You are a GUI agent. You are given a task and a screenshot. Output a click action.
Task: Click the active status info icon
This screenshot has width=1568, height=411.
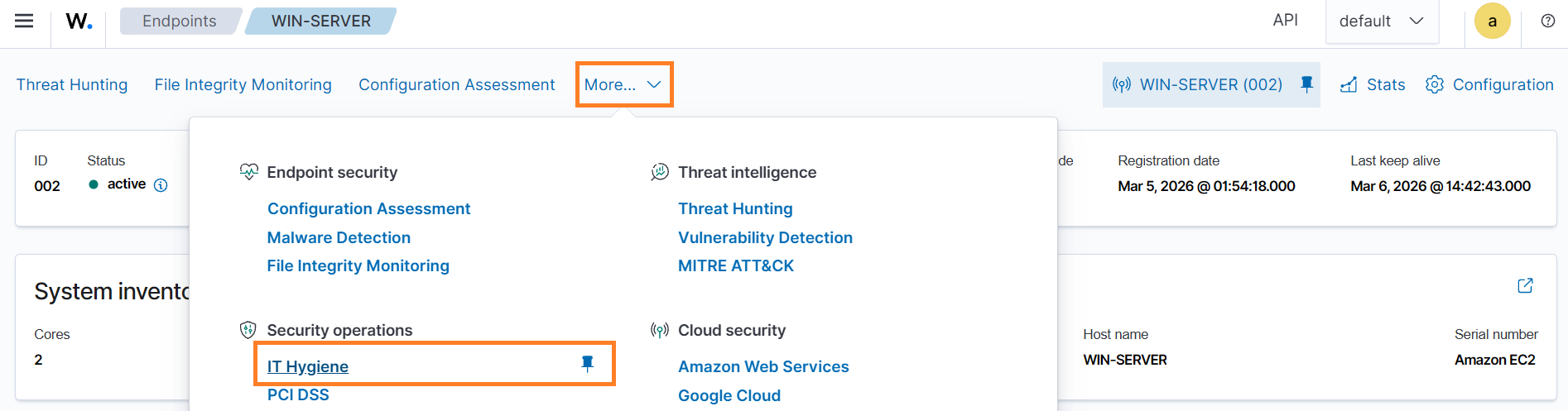click(161, 185)
